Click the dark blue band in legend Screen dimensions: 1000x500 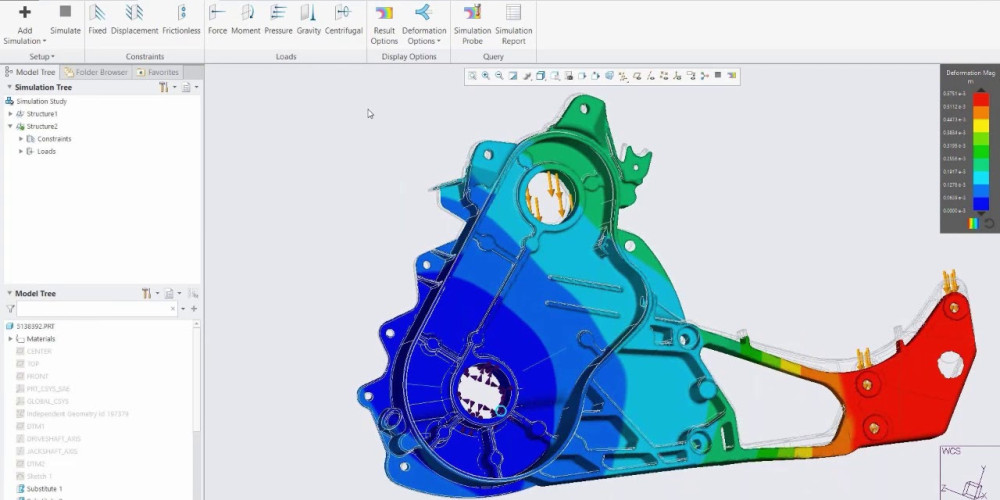tap(981, 204)
